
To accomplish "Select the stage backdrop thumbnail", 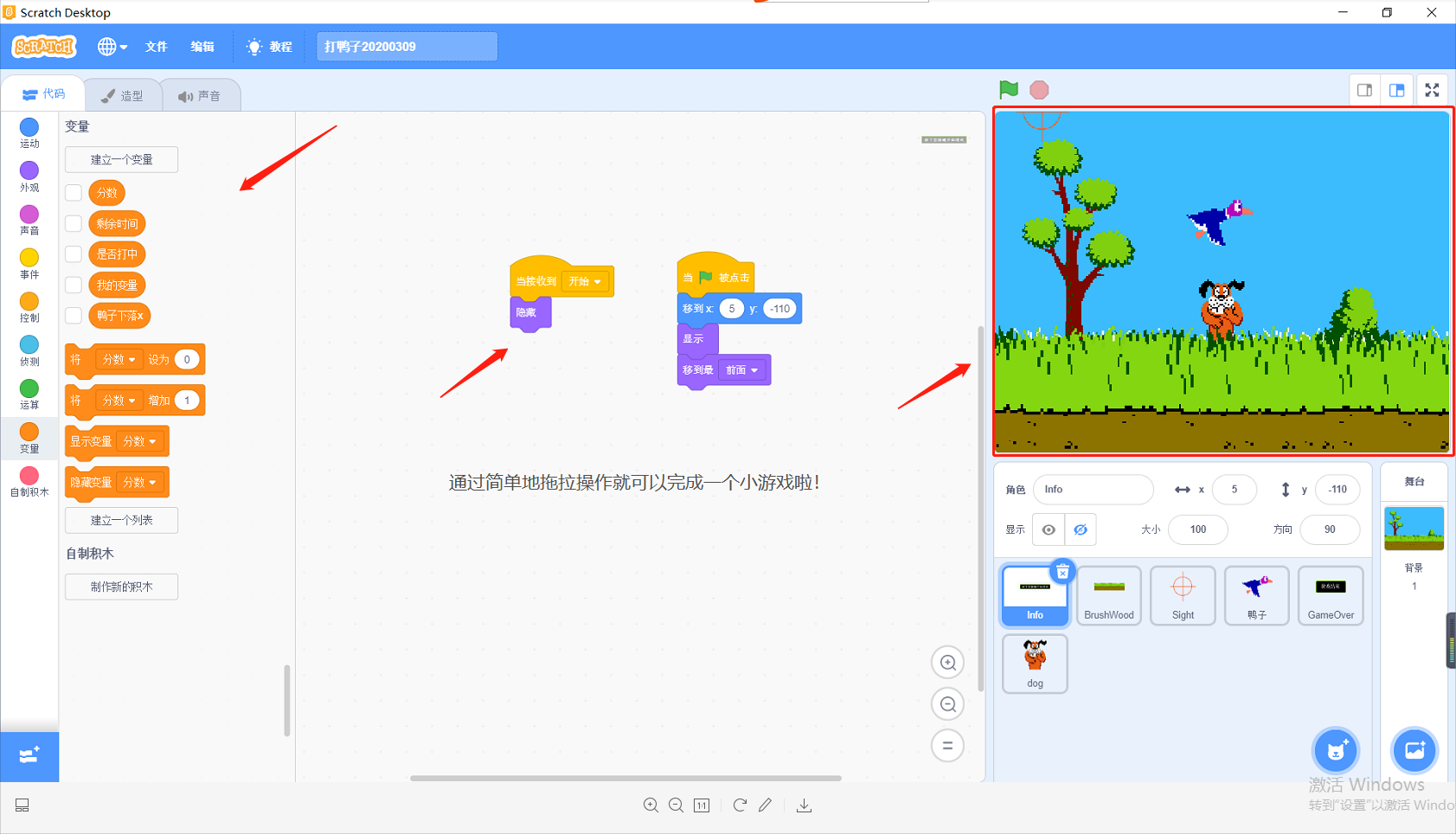I will click(1414, 529).
